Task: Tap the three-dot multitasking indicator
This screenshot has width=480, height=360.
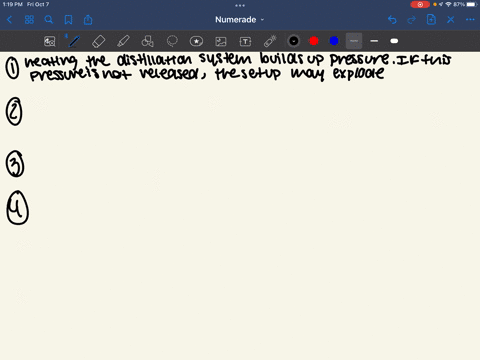Action: (x=240, y=5)
